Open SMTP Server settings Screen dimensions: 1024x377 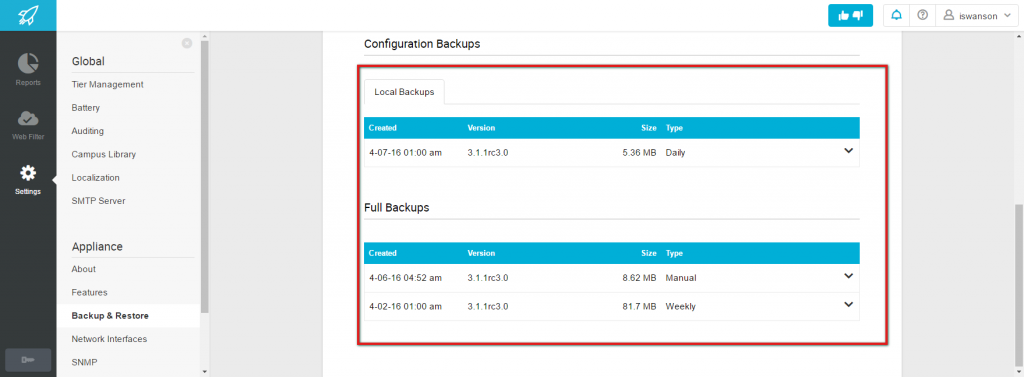click(98, 201)
